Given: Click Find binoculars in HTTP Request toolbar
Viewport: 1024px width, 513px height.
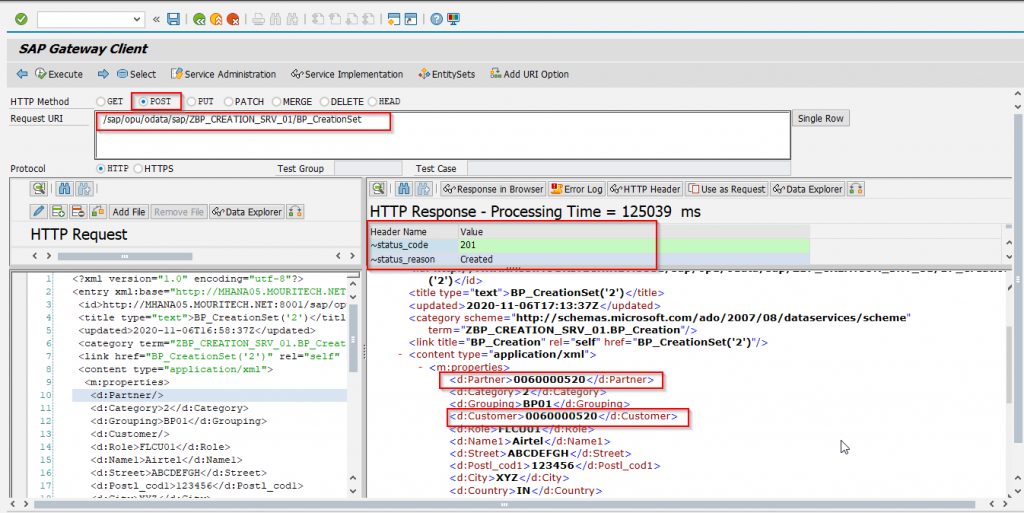Looking at the screenshot, I should [65, 189].
